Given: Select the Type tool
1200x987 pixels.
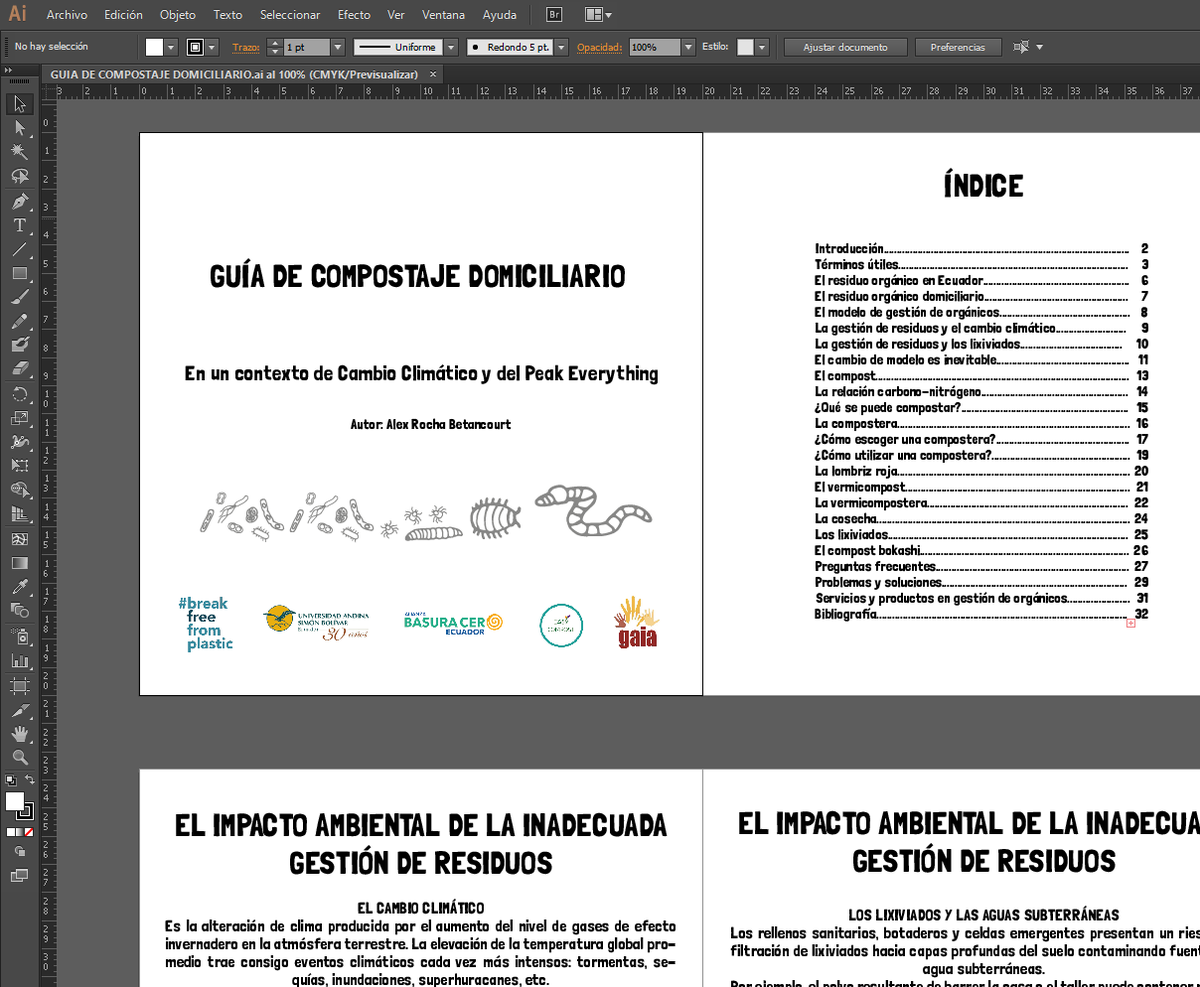Looking at the screenshot, I should 19,225.
